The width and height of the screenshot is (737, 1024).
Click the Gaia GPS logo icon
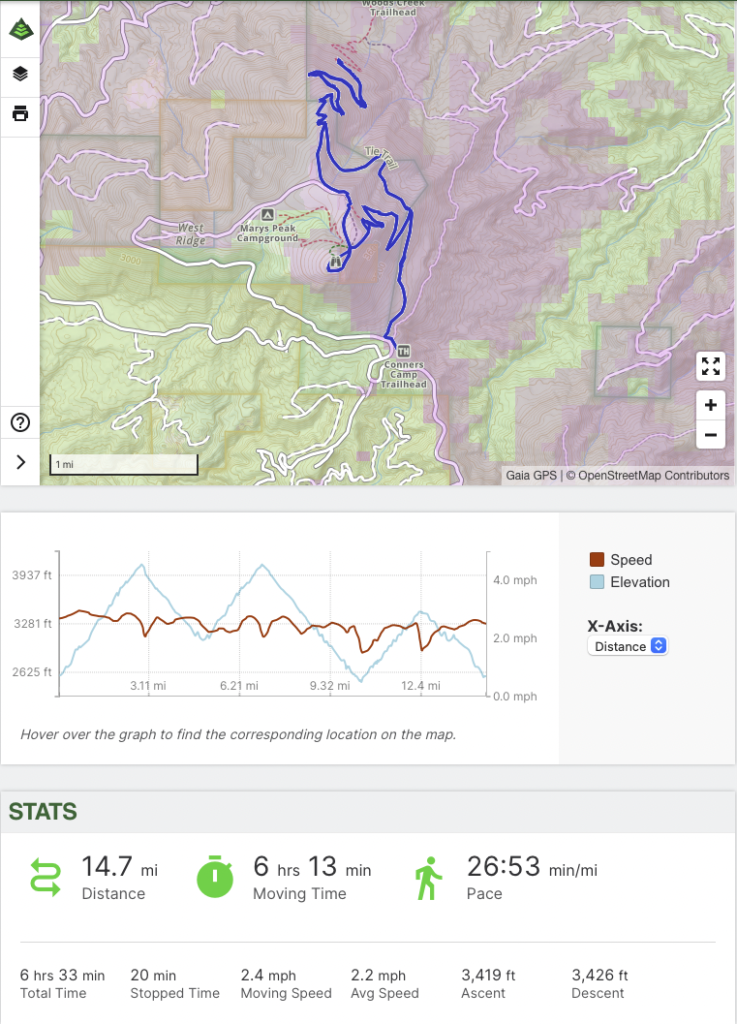click(x=20, y=30)
